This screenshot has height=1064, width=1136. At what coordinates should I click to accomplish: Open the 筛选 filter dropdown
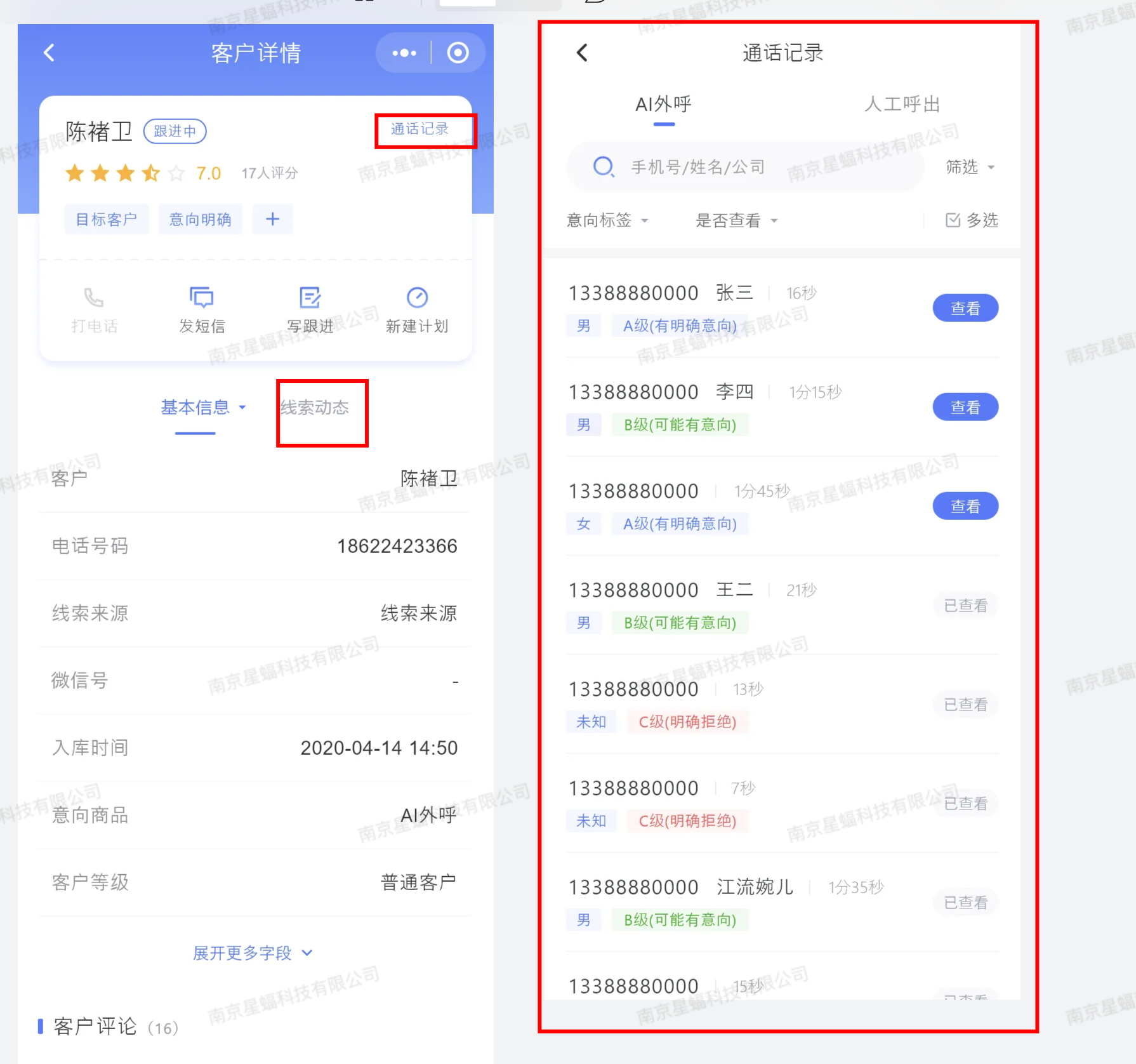pyautogui.click(x=970, y=167)
